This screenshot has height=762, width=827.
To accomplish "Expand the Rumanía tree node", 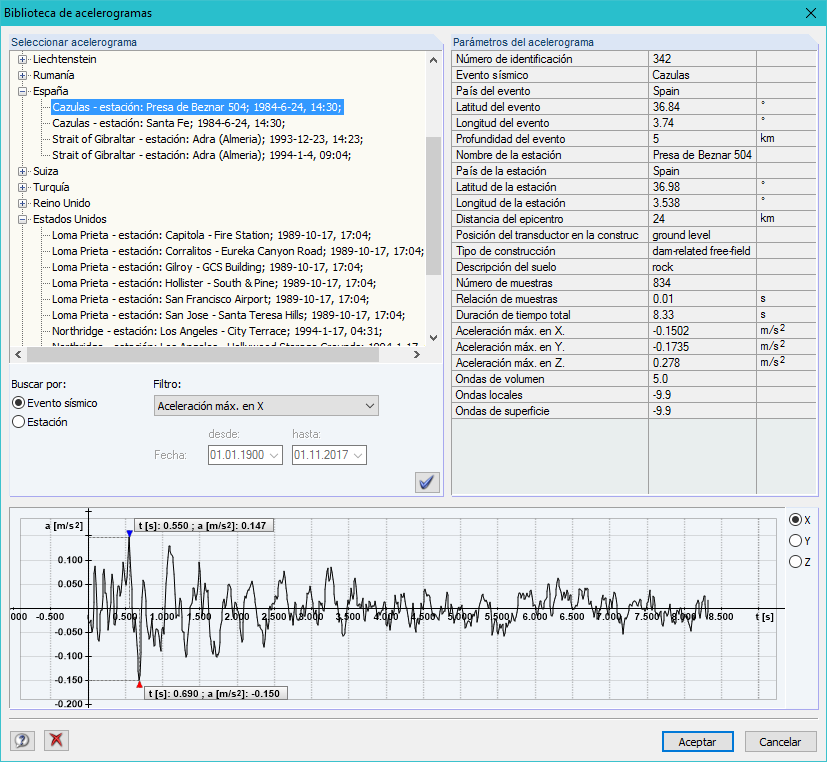I will coord(22,75).
